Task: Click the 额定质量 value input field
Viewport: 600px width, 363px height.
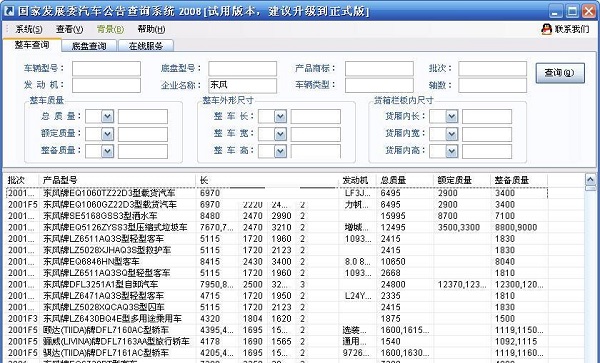Action: 143,134
